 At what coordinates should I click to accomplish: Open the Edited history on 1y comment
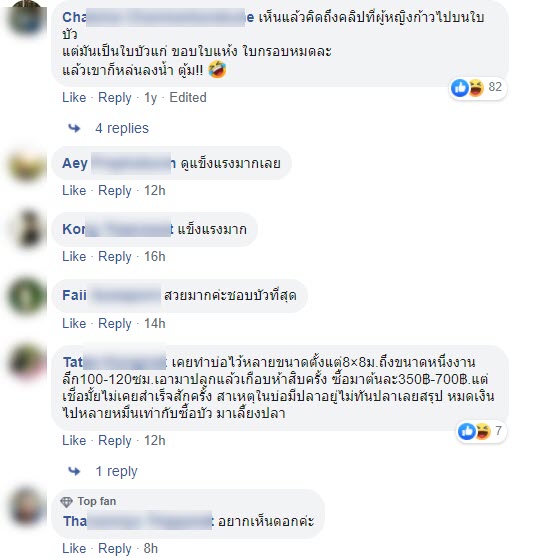pyautogui.click(x=188, y=98)
